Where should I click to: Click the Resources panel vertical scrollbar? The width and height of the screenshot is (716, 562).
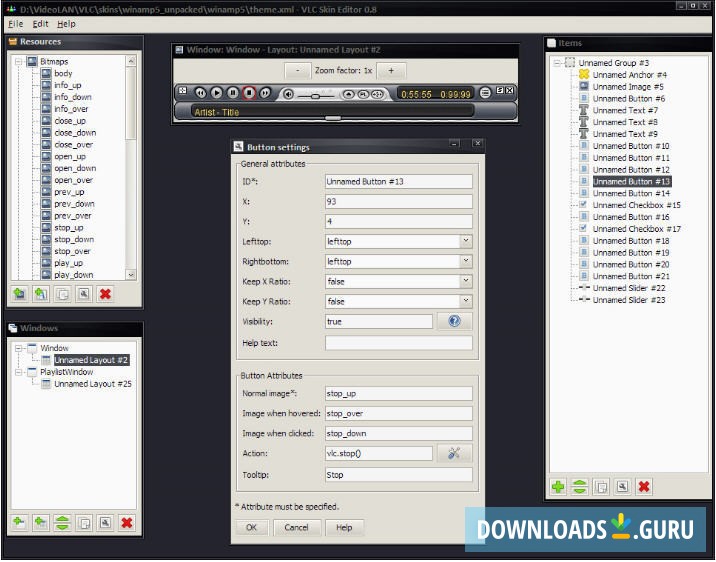(x=131, y=103)
